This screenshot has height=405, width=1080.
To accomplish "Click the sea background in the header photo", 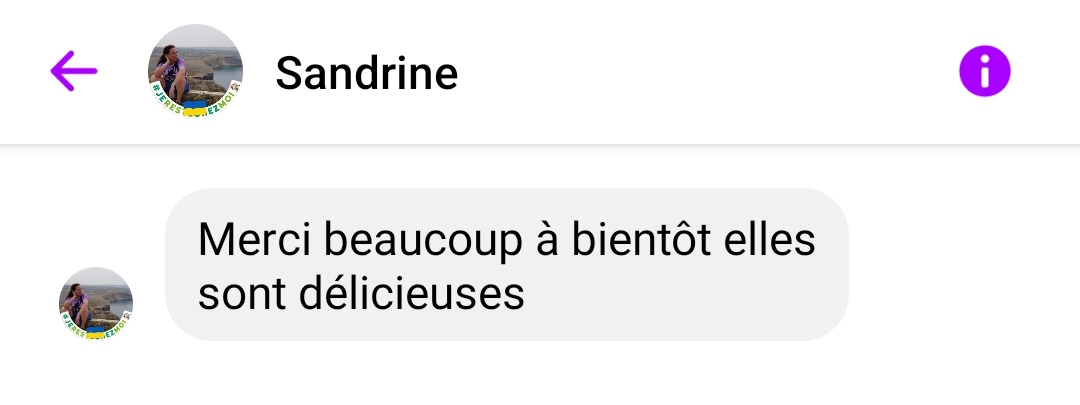I will click(229, 75).
